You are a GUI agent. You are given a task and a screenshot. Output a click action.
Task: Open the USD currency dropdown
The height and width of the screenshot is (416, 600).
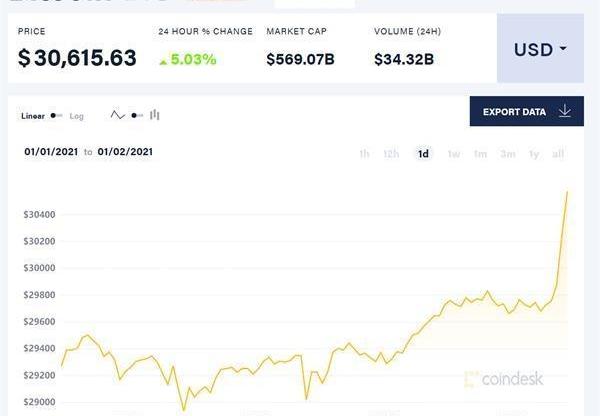tap(540, 49)
